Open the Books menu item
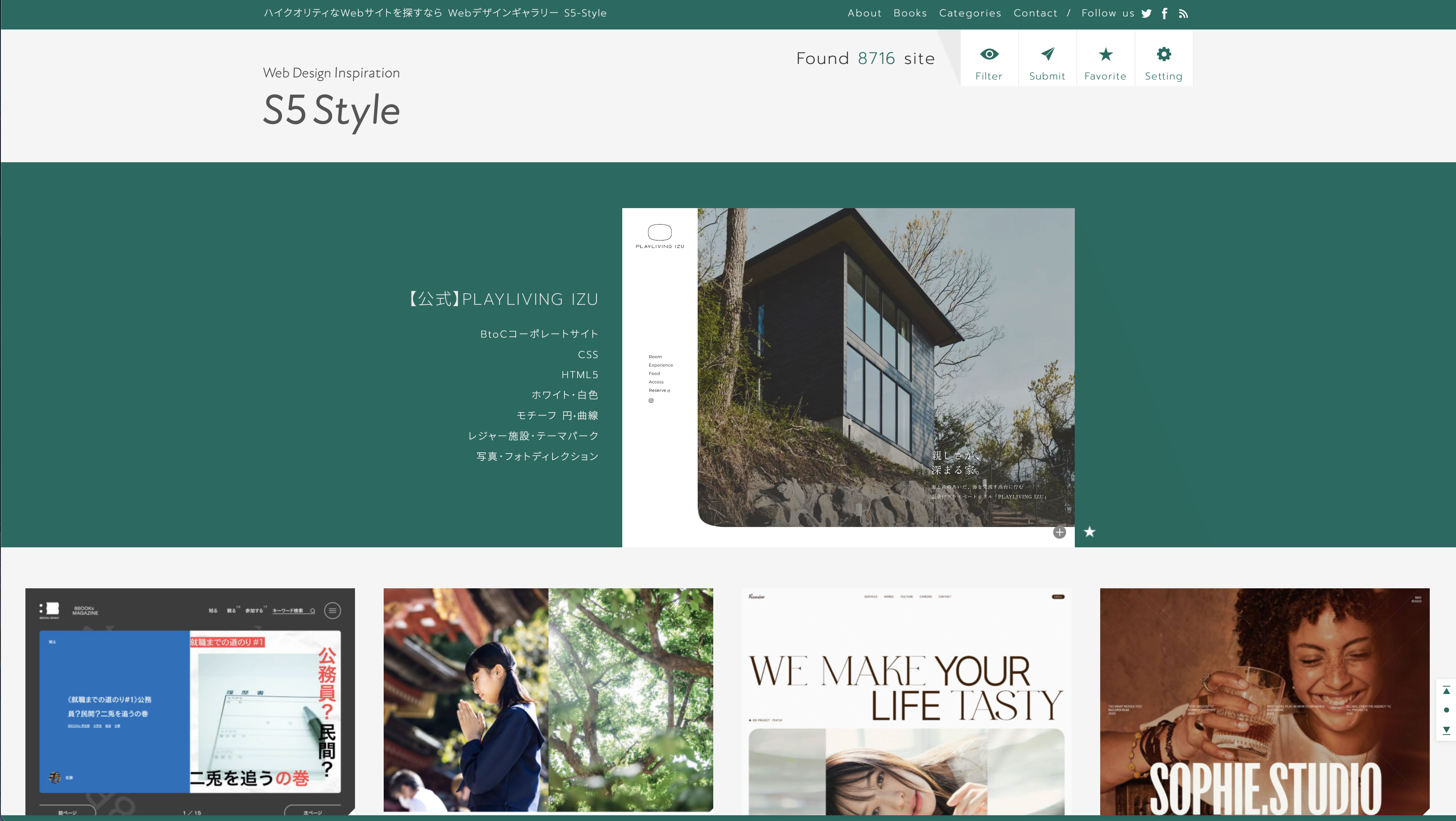 click(910, 13)
